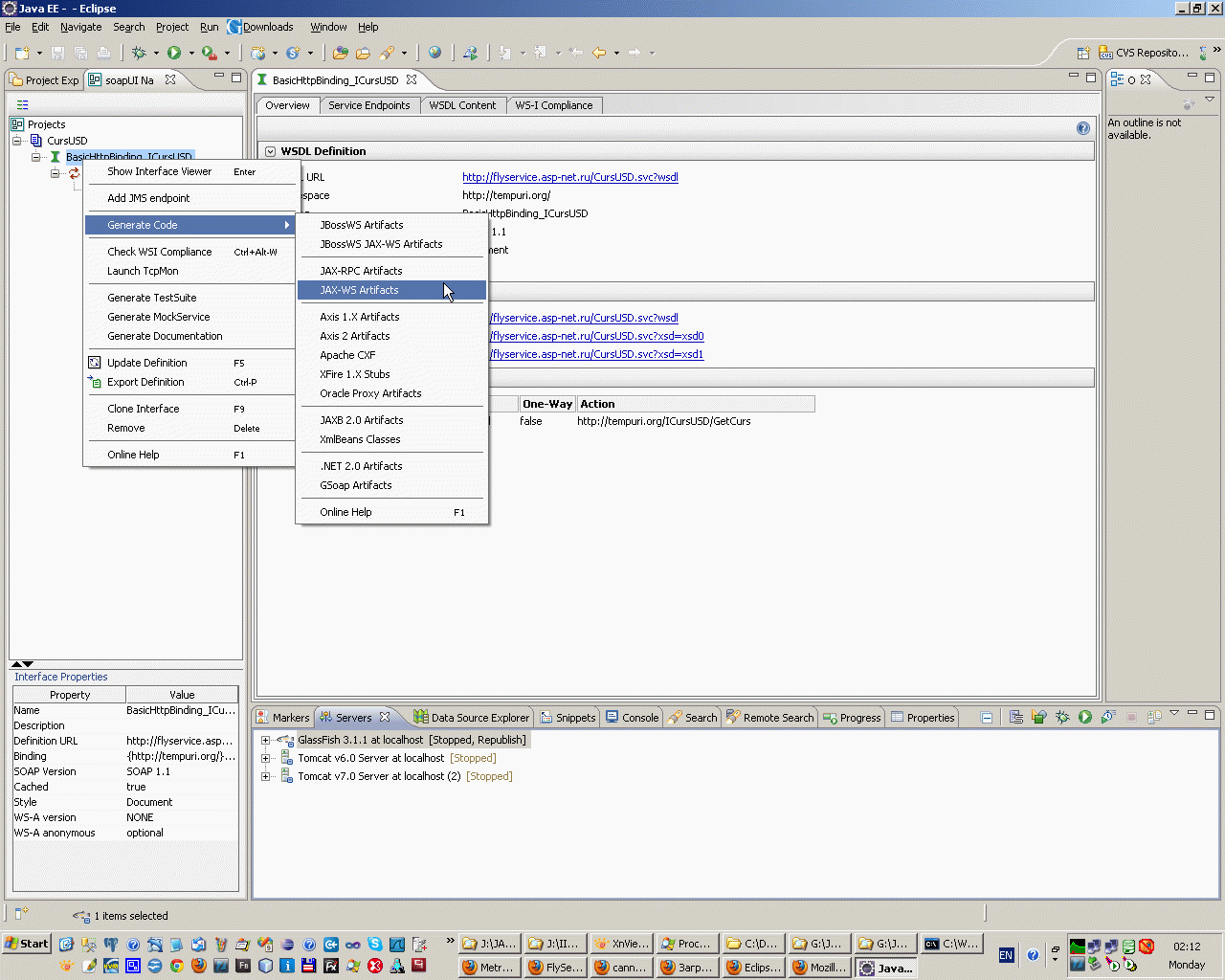The height and width of the screenshot is (980, 1225).
Task: Click the New wizard icon in toolbar
Action: click(22, 53)
